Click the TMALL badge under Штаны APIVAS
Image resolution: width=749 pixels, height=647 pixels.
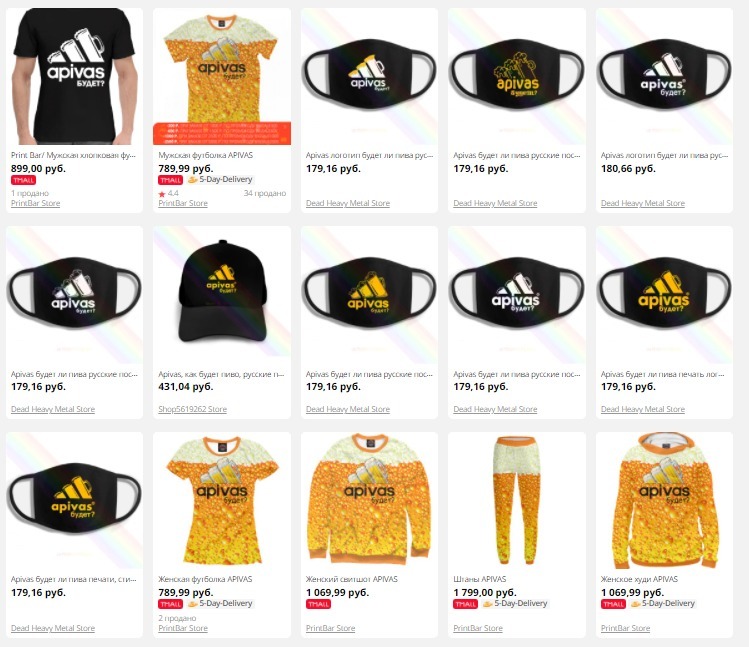[x=466, y=604]
